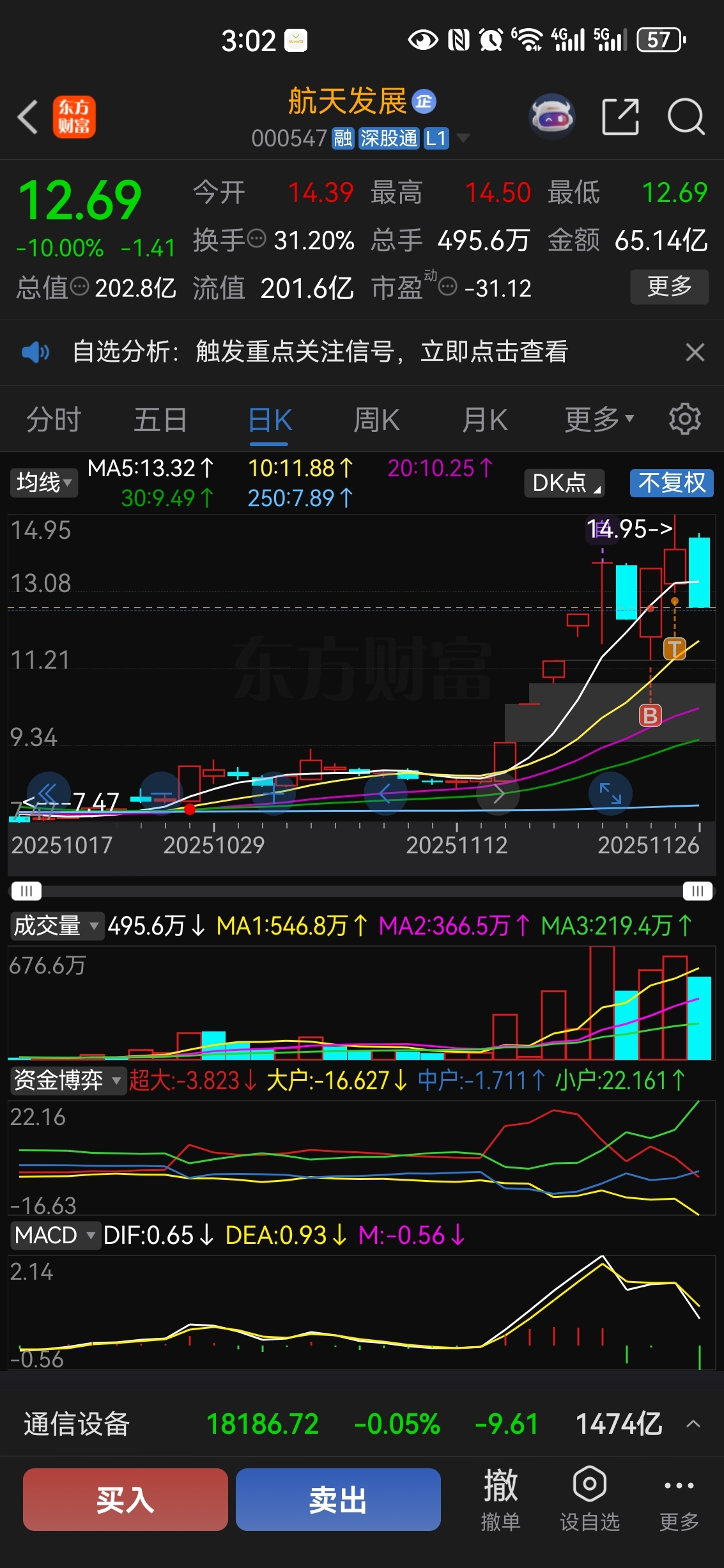Open the 自选分析 signal notice
This screenshot has width=724, height=1568.
320,352
